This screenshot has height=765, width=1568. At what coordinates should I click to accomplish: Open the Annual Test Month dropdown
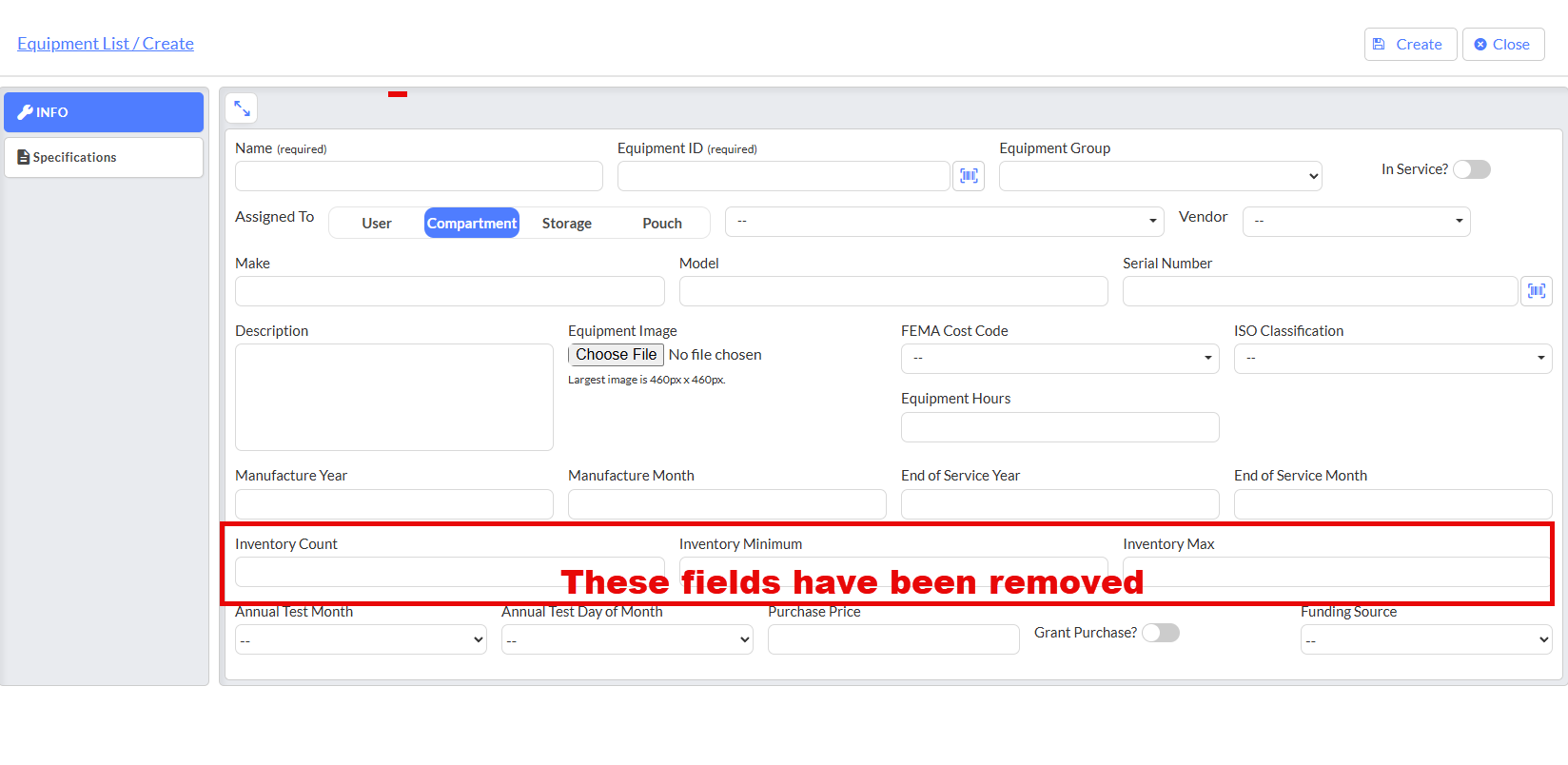tap(361, 639)
